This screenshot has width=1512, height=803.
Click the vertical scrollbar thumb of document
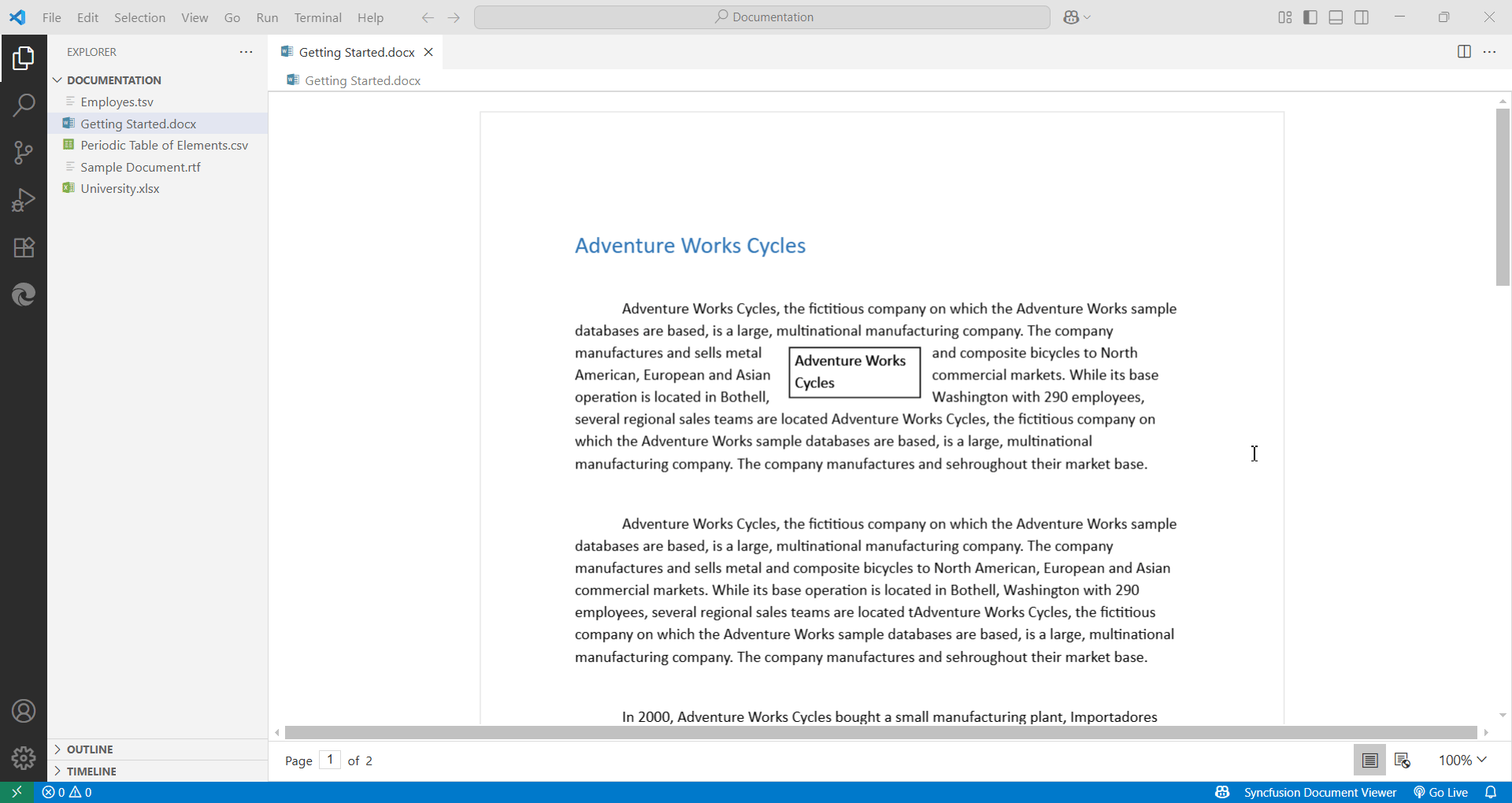(1503, 197)
